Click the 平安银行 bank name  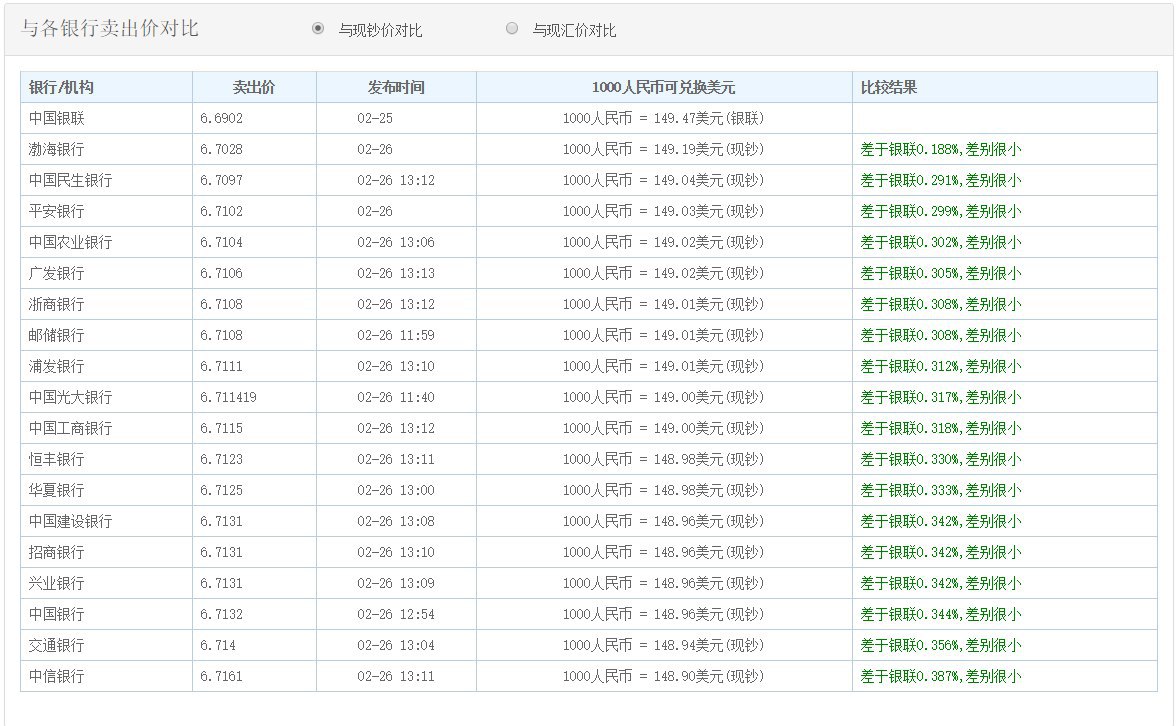point(57,211)
